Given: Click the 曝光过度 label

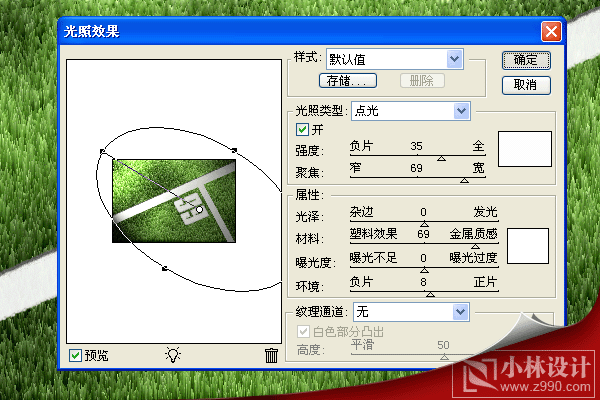Looking at the screenshot, I should tap(473, 258).
